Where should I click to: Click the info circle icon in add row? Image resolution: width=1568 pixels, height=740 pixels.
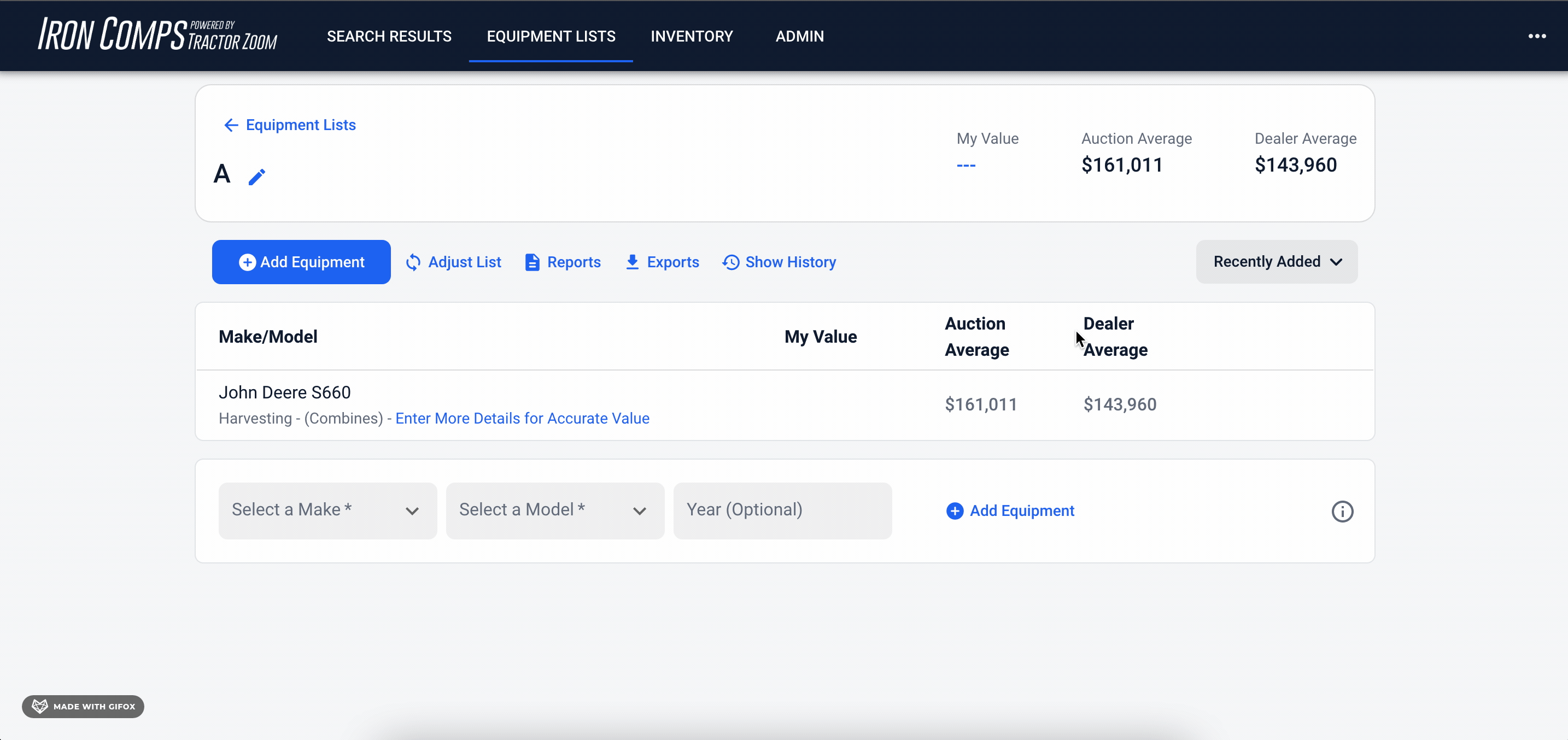coord(1342,511)
